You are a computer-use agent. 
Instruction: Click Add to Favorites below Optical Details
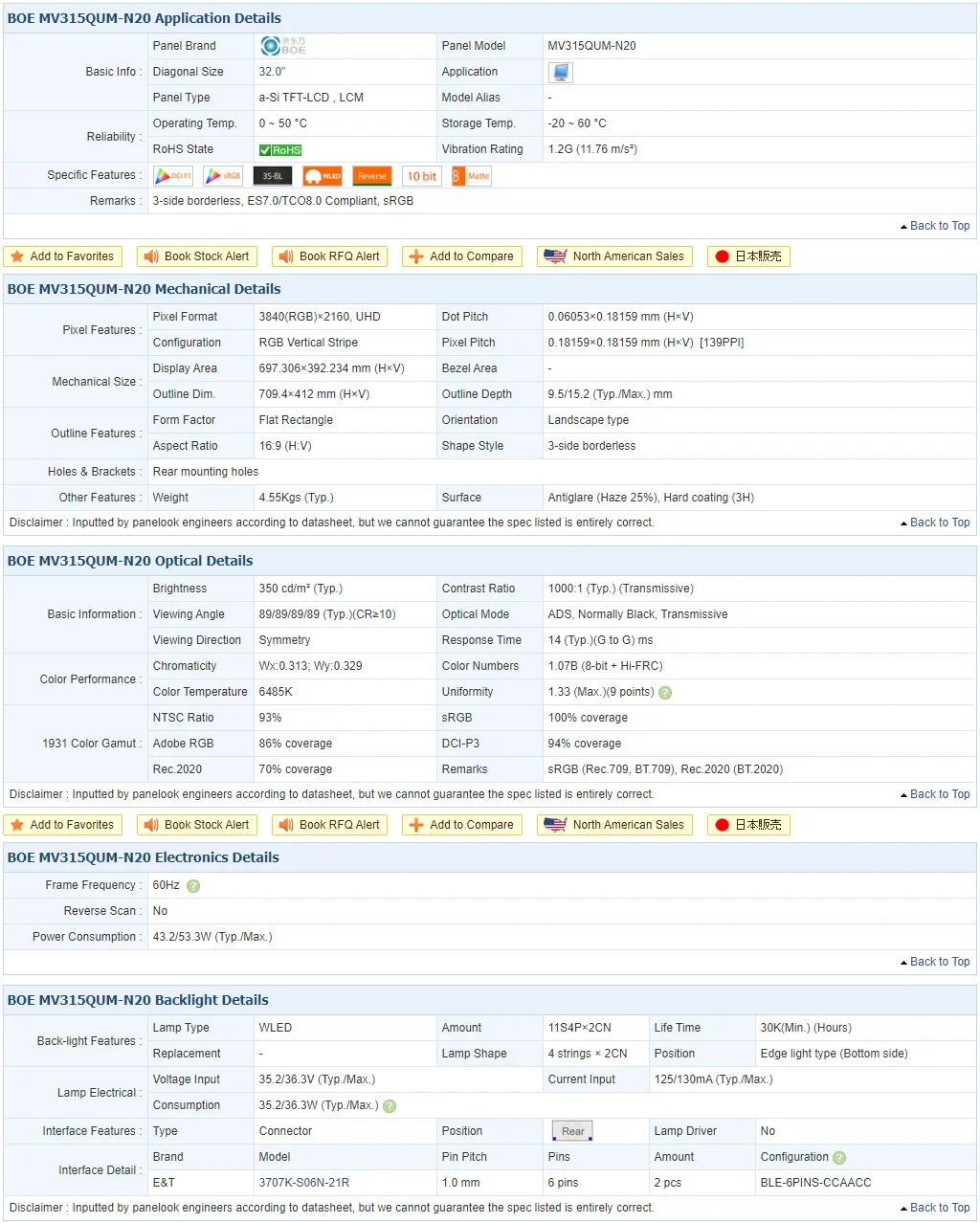pos(63,825)
